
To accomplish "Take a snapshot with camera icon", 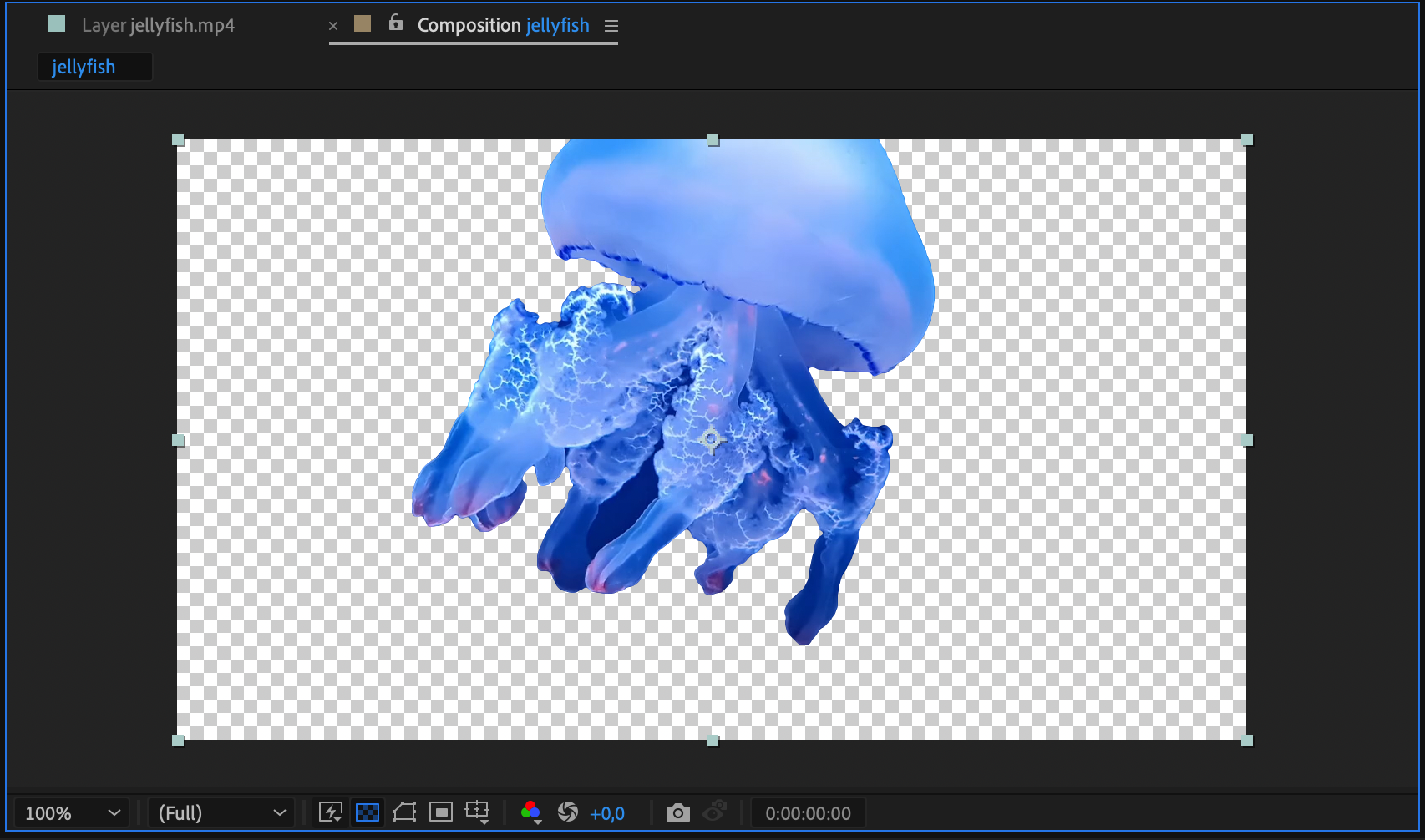I will [x=677, y=812].
